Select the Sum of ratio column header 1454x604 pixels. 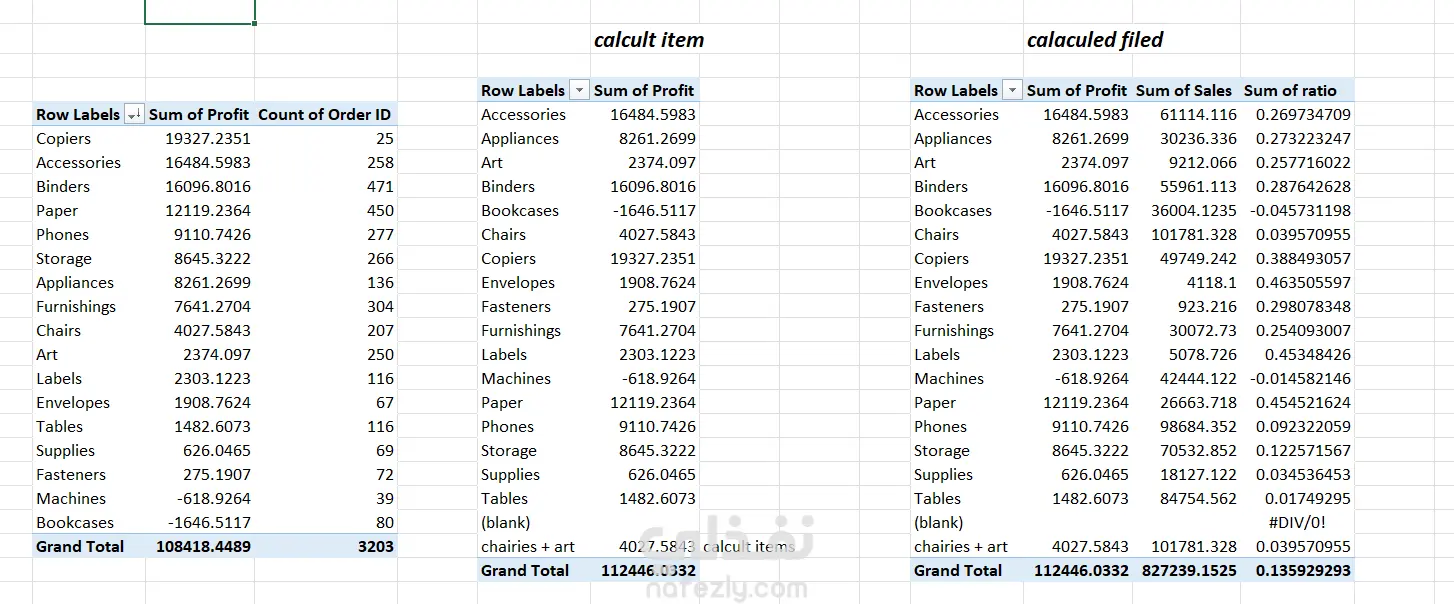pyautogui.click(x=1290, y=90)
